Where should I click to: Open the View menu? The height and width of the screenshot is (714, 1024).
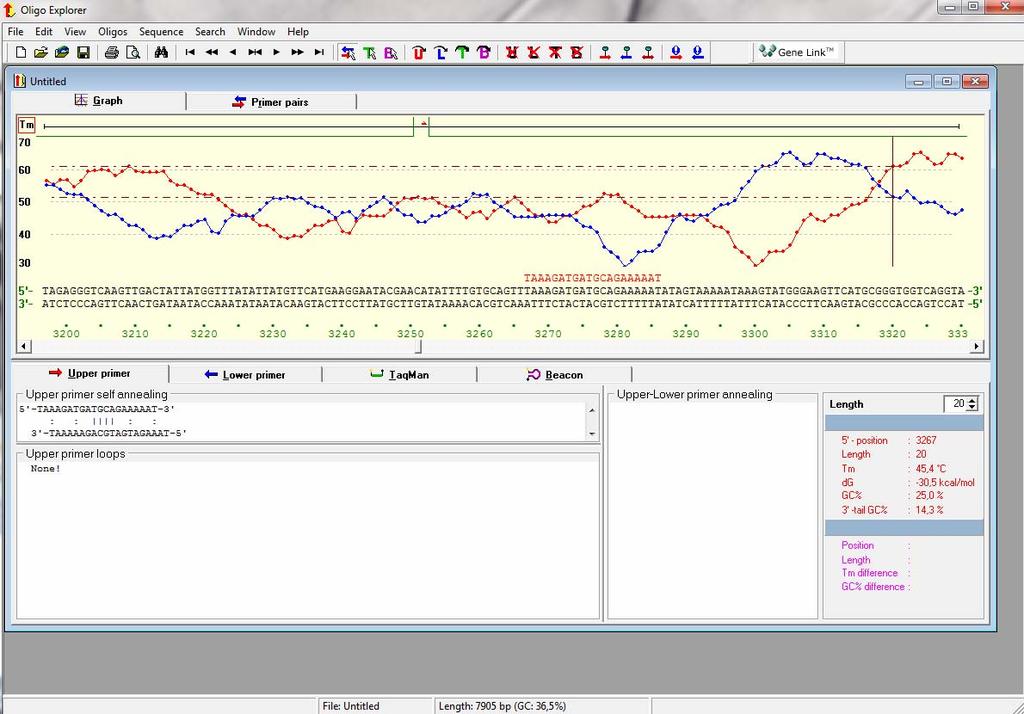click(x=75, y=31)
